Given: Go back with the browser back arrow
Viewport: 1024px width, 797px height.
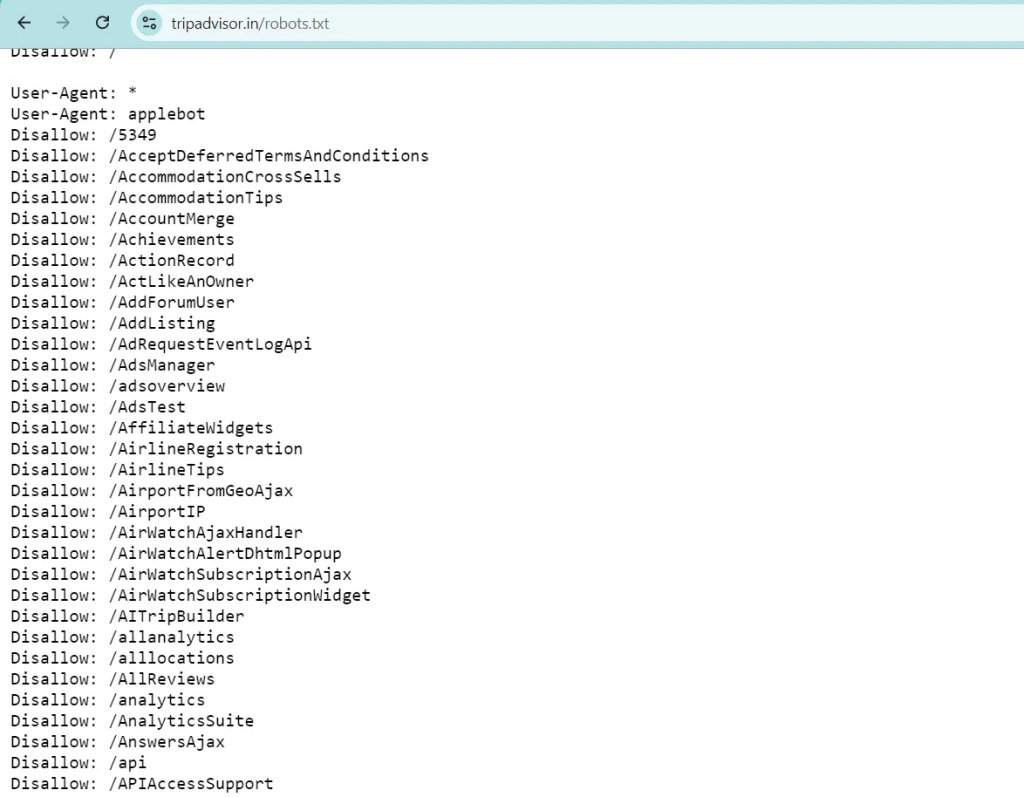Looking at the screenshot, I should [24, 23].
